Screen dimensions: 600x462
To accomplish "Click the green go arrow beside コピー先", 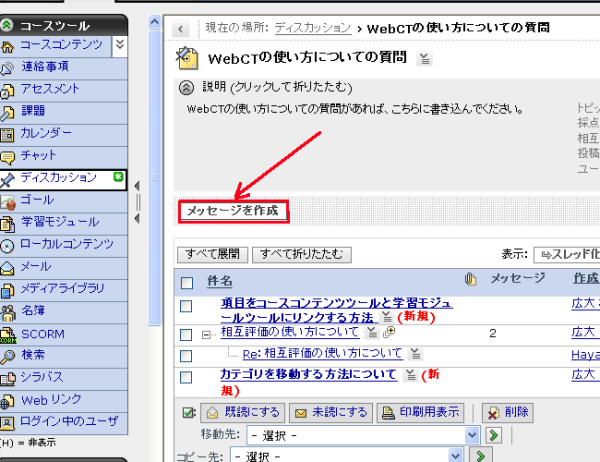I will click(481, 455).
